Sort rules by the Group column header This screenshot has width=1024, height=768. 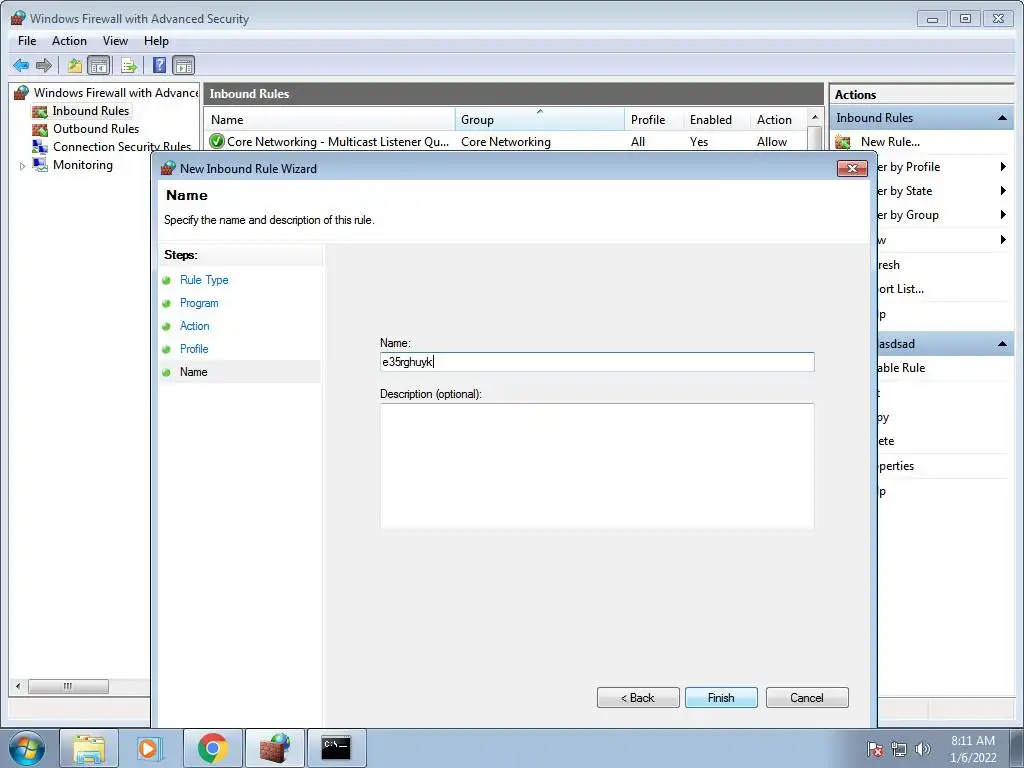pos(539,120)
